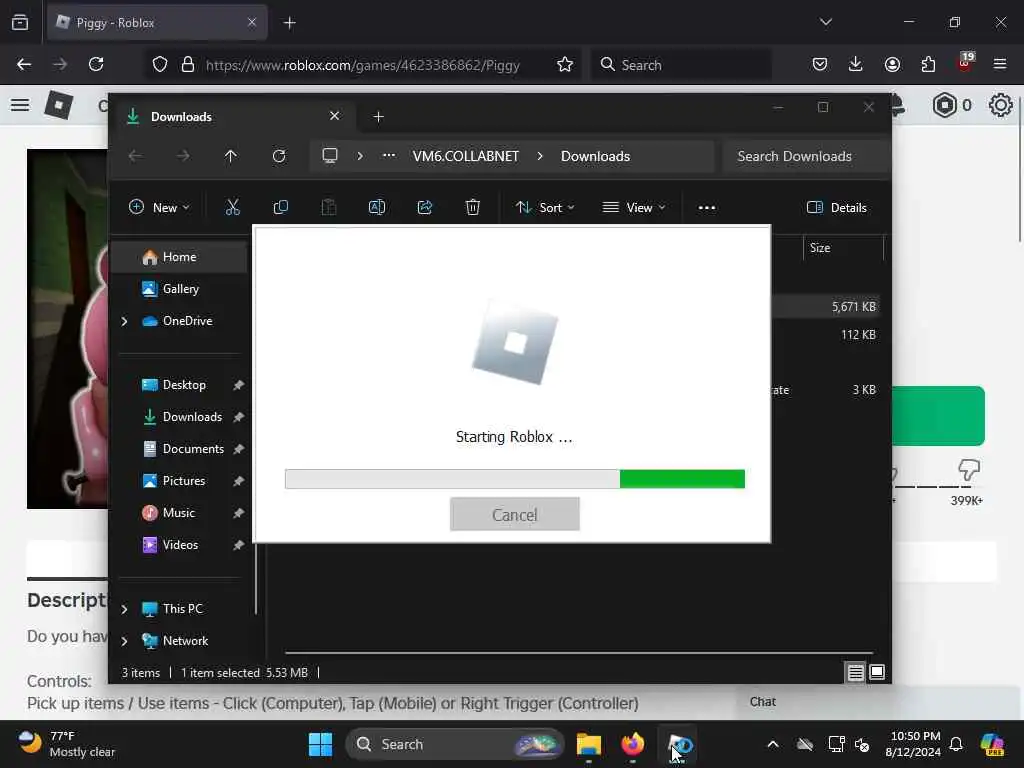Open Roblox settings gear
The image size is (1024, 768).
pyautogui.click(x=1000, y=105)
